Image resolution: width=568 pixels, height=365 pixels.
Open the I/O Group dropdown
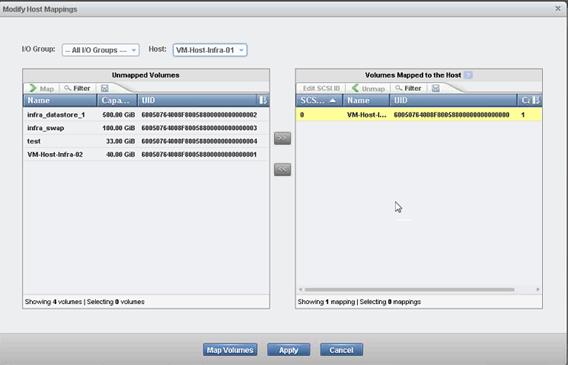[x=100, y=50]
